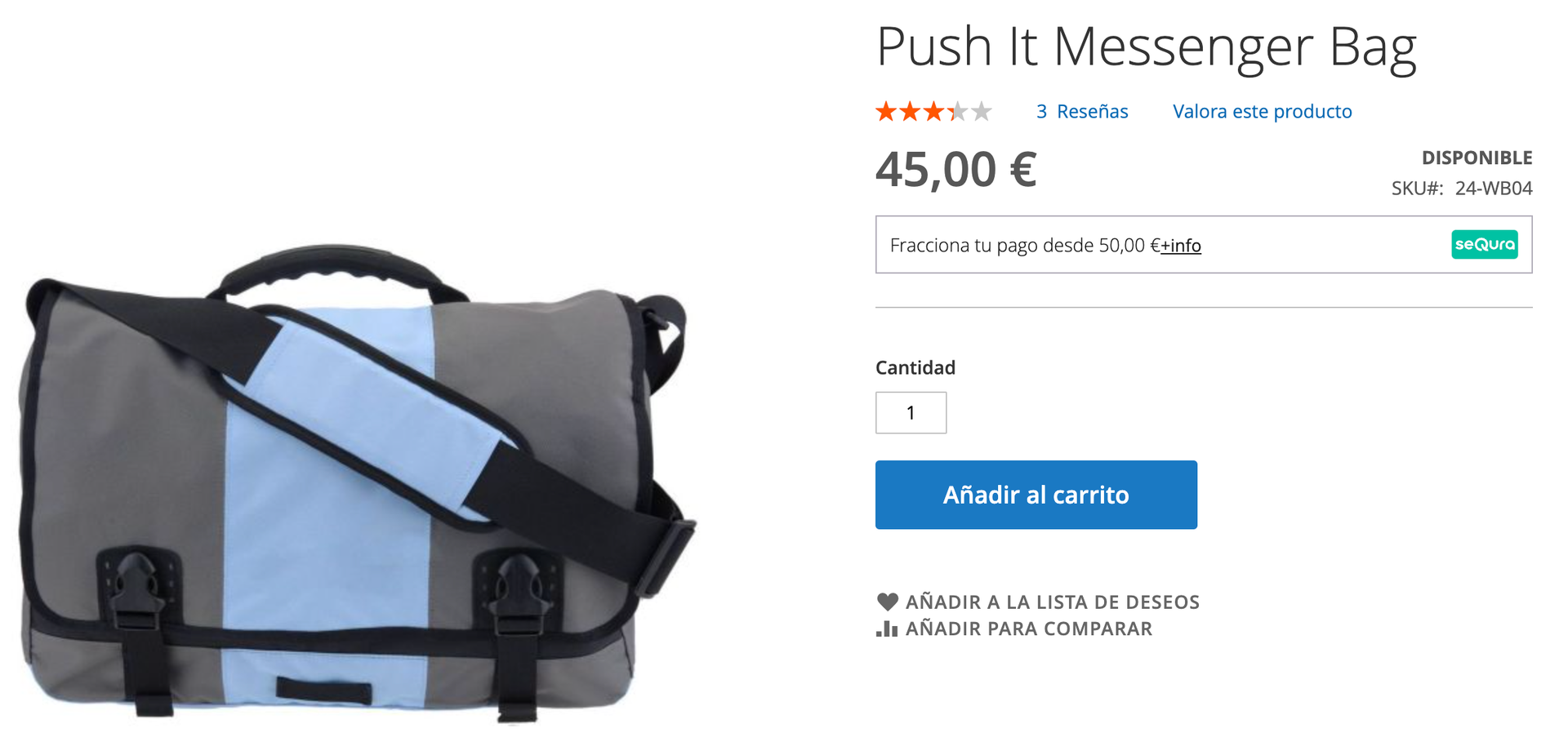Open the 3 Reseñas link
The height and width of the screenshot is (742, 1568).
[1082, 112]
